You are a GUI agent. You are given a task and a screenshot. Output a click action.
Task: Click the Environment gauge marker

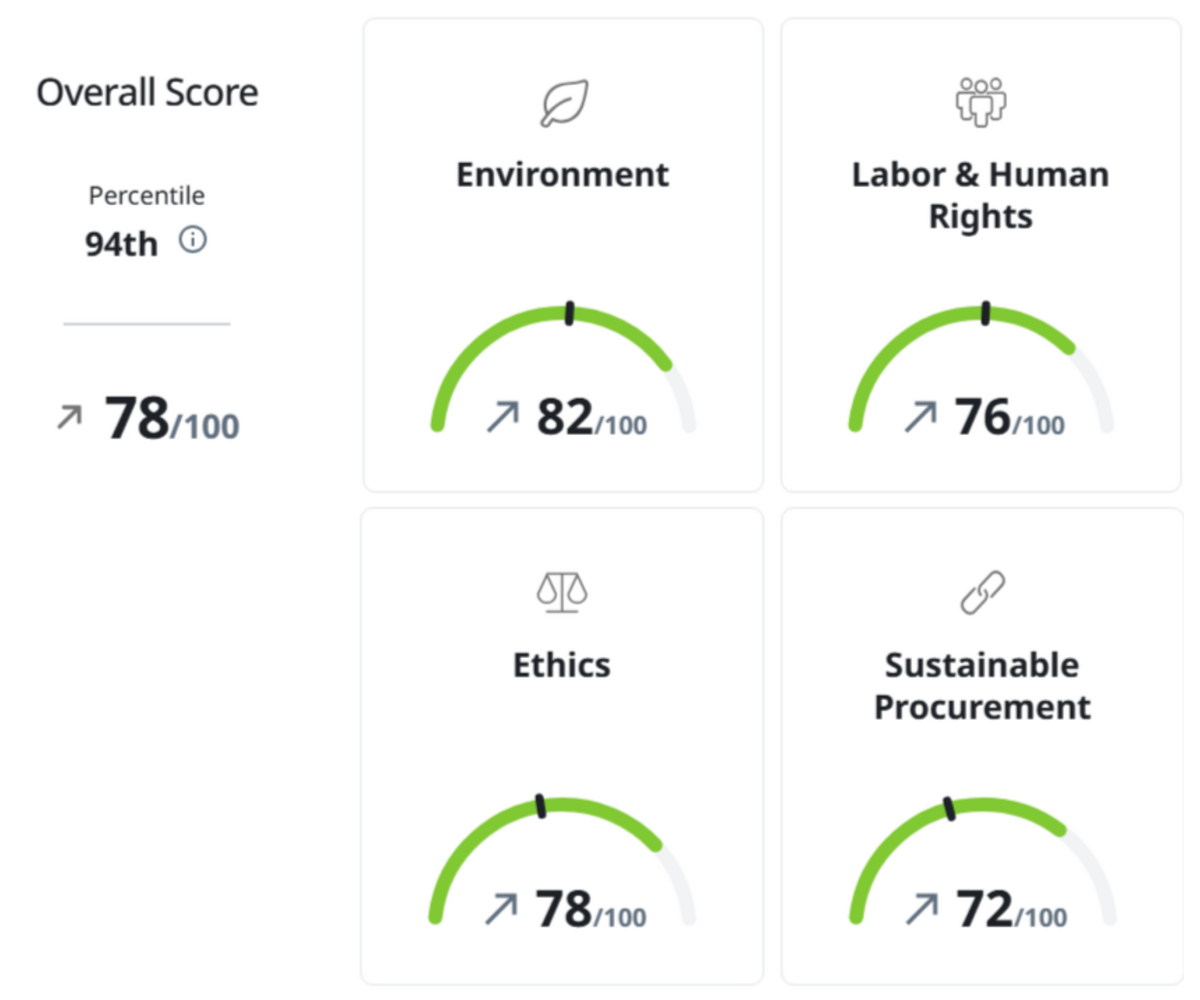(568, 313)
